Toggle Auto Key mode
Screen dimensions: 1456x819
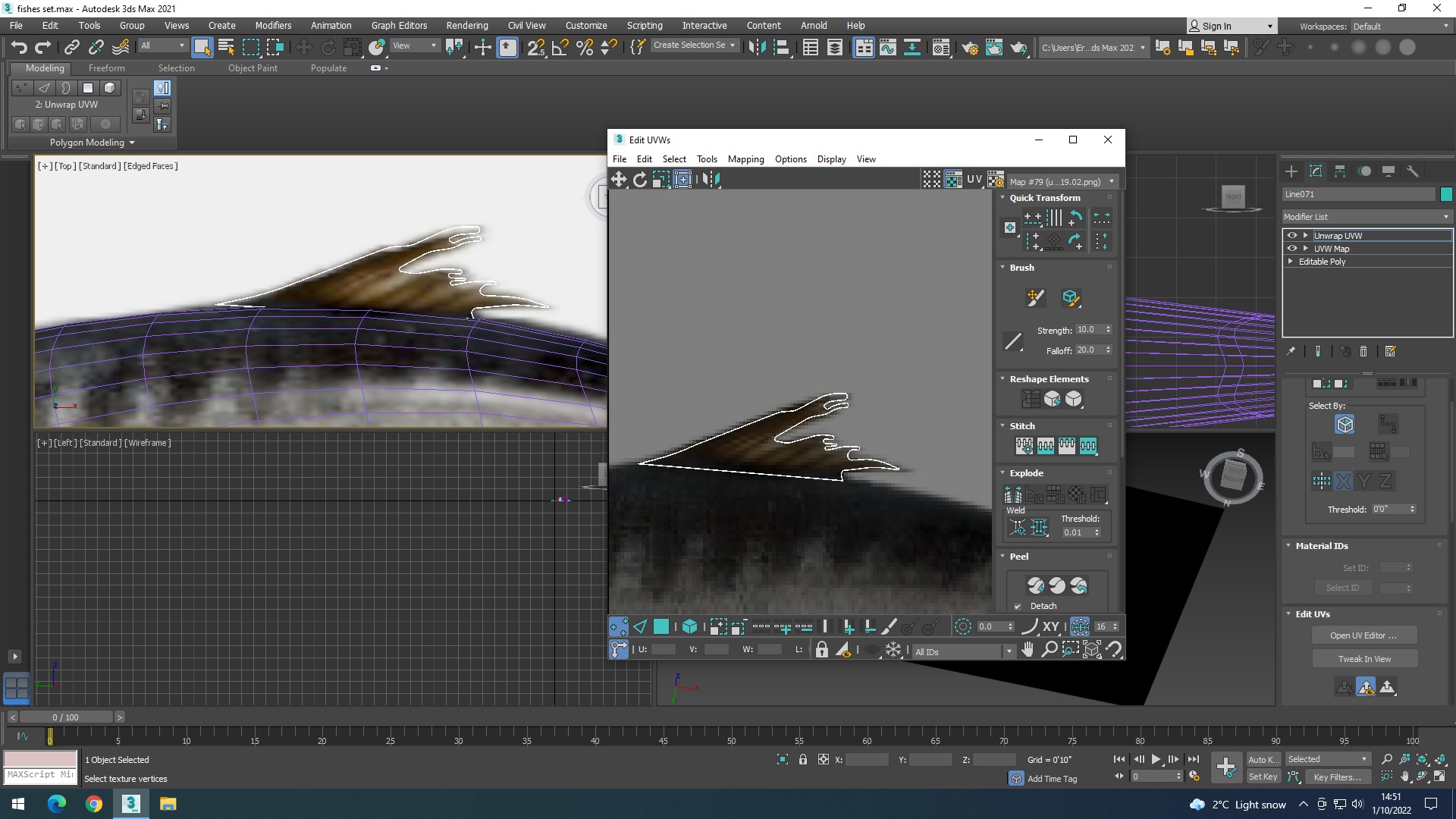pos(1263,759)
